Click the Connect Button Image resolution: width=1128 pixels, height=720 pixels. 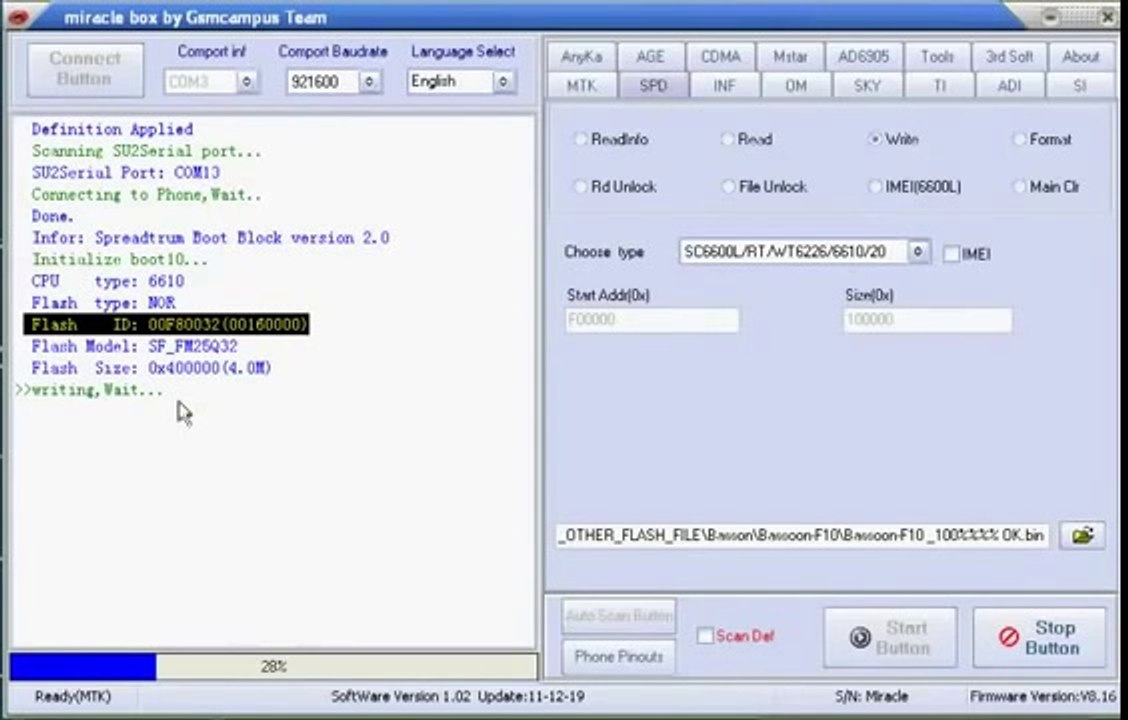85,69
